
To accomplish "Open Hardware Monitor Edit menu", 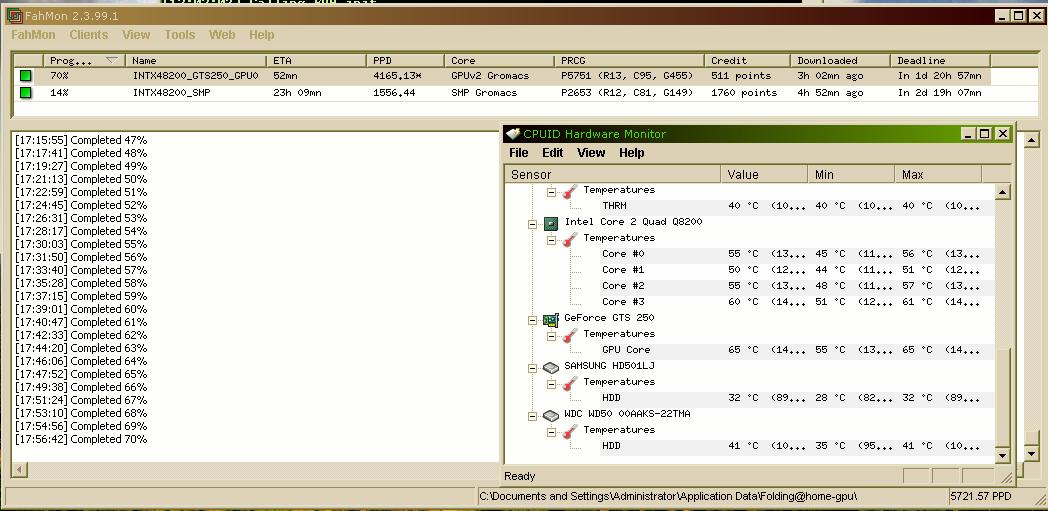I will [x=553, y=153].
